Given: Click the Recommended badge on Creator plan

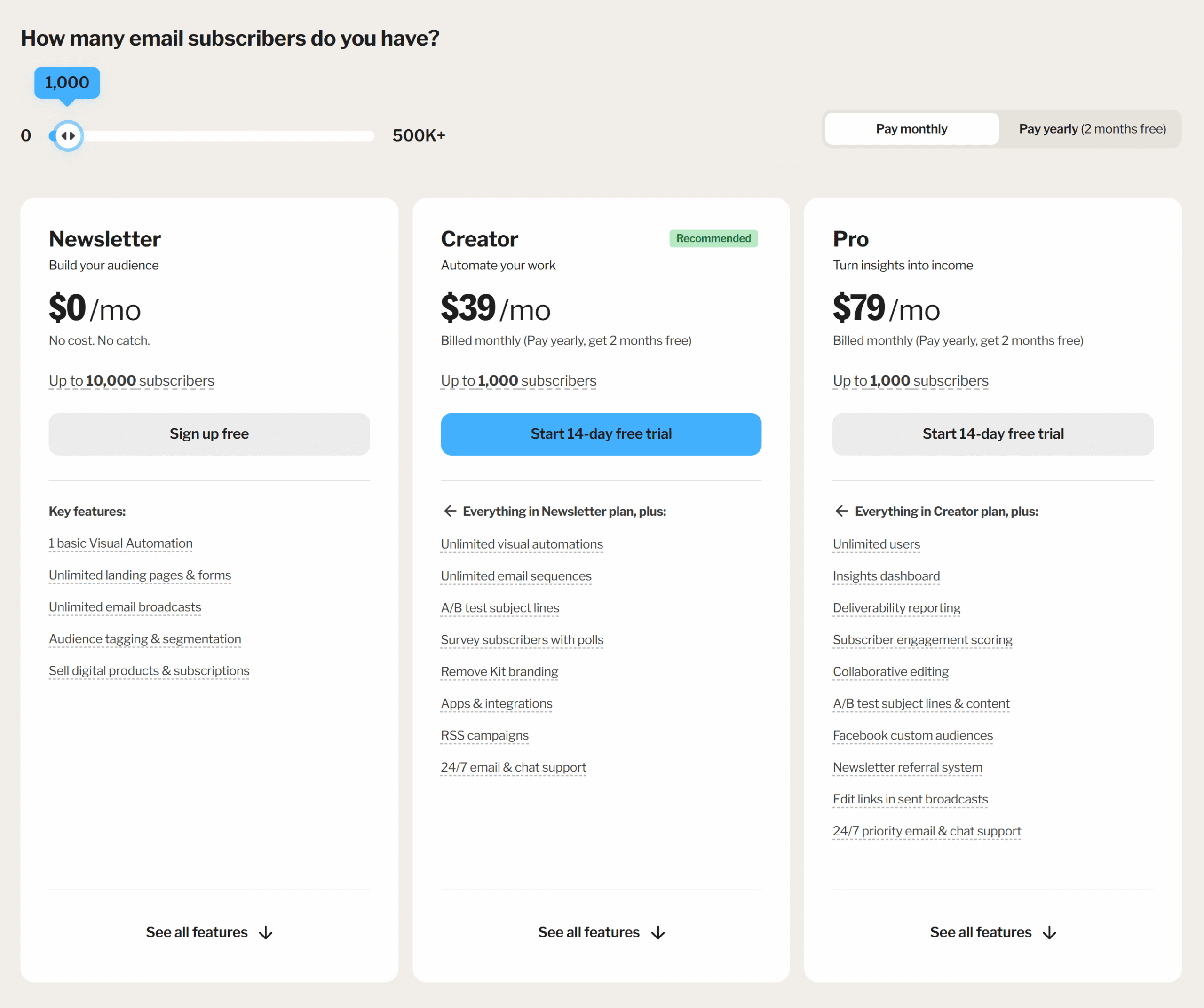Looking at the screenshot, I should [x=713, y=238].
